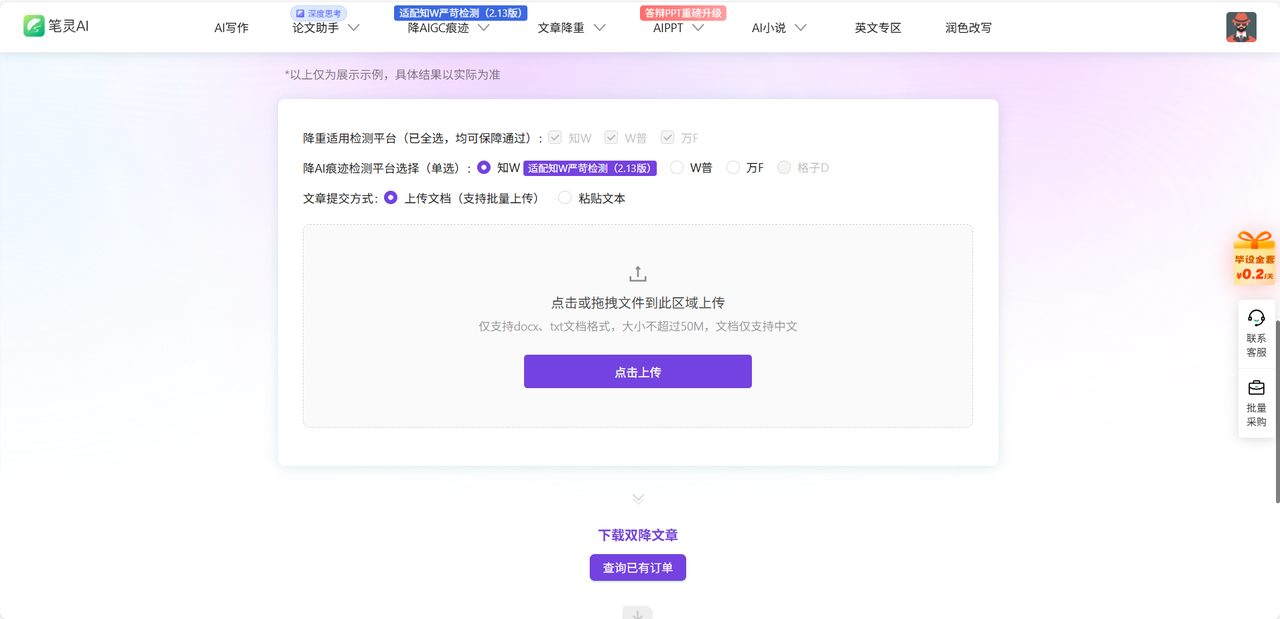
Task: Click the 批量采购 briefcase icon
Action: [1256, 388]
